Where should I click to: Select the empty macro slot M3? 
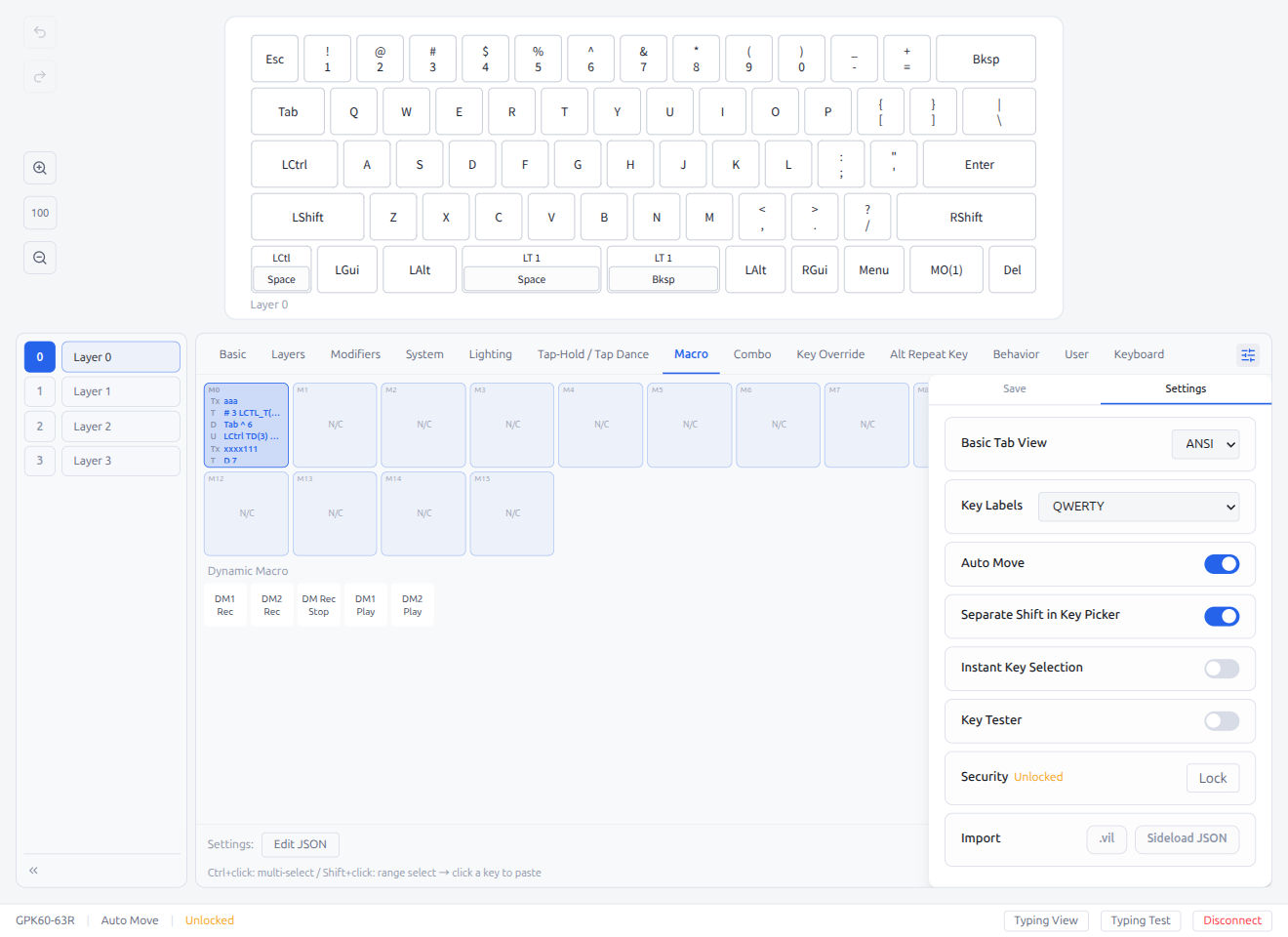click(x=511, y=425)
